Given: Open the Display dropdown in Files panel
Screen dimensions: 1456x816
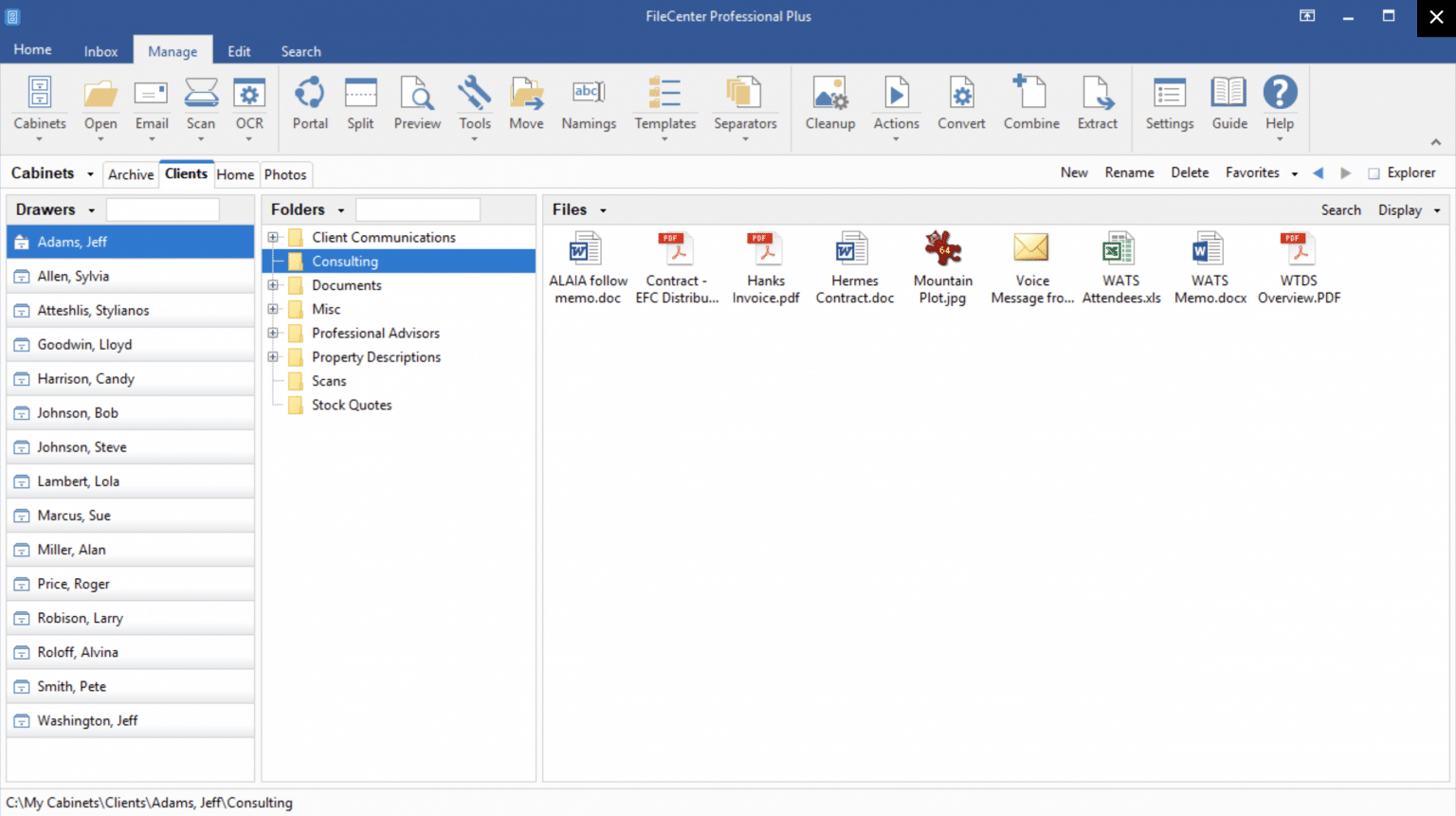Looking at the screenshot, I should [1409, 210].
